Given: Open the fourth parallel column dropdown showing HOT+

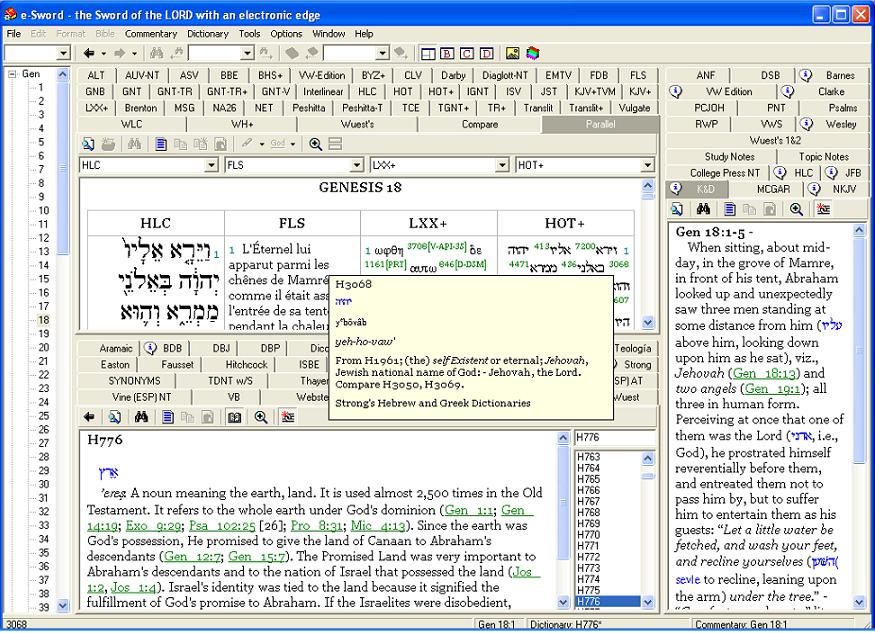Looking at the screenshot, I should click(x=647, y=165).
